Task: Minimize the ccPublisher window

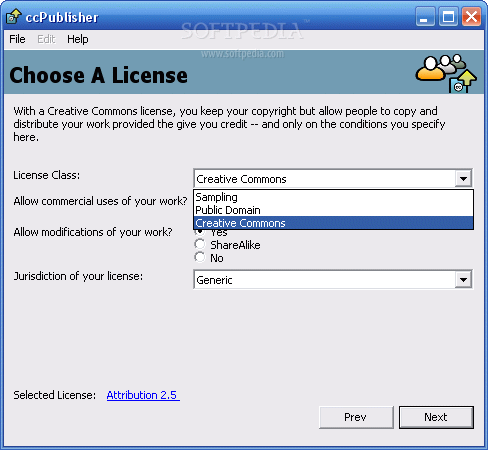Action: (x=425, y=16)
